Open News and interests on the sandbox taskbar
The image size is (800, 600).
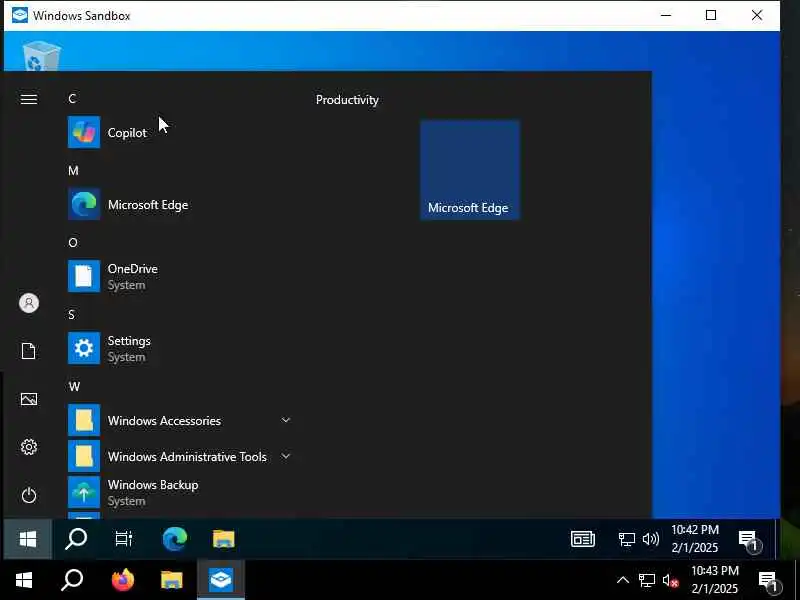pos(583,539)
